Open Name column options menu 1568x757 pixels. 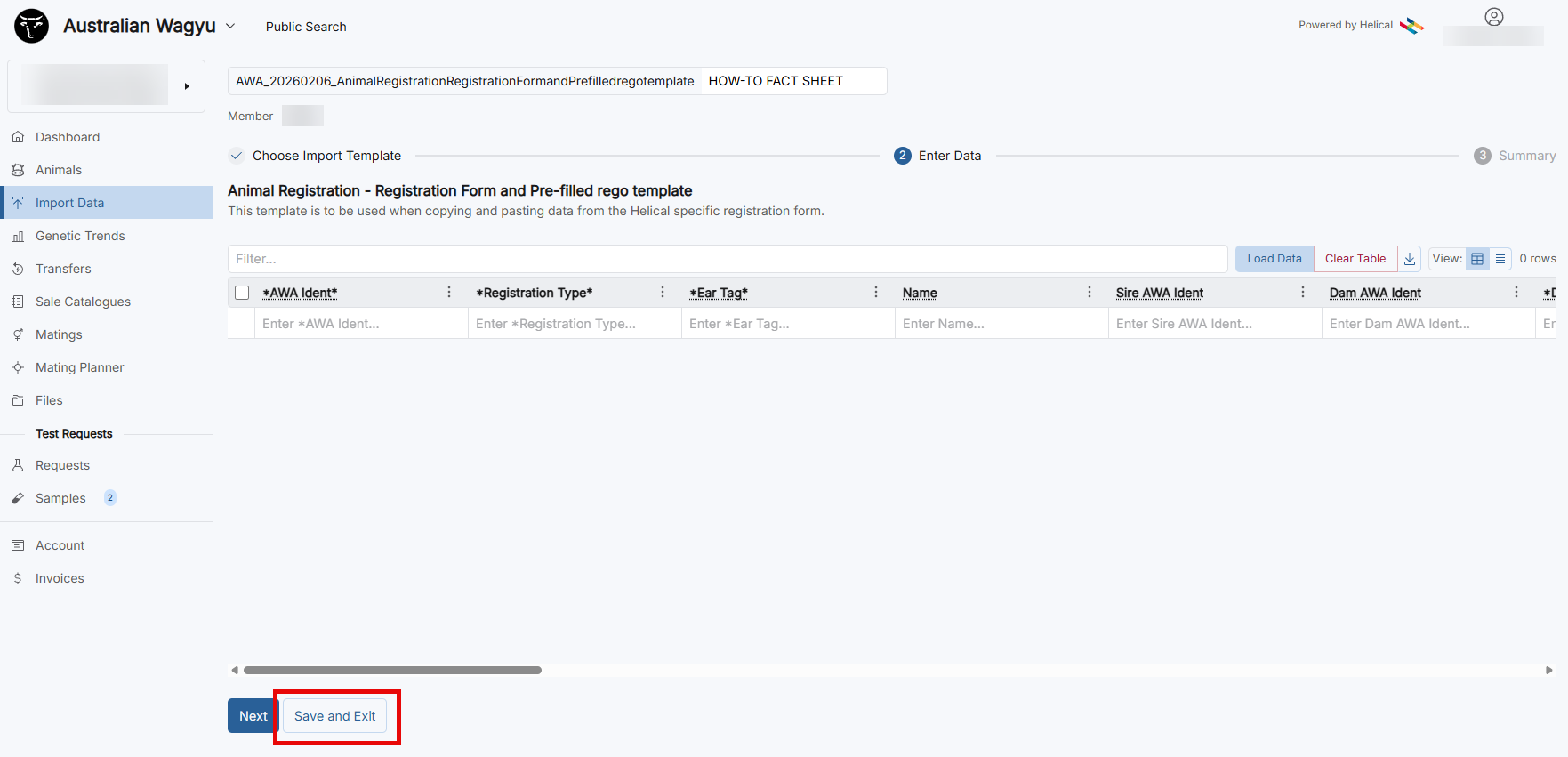1090,293
